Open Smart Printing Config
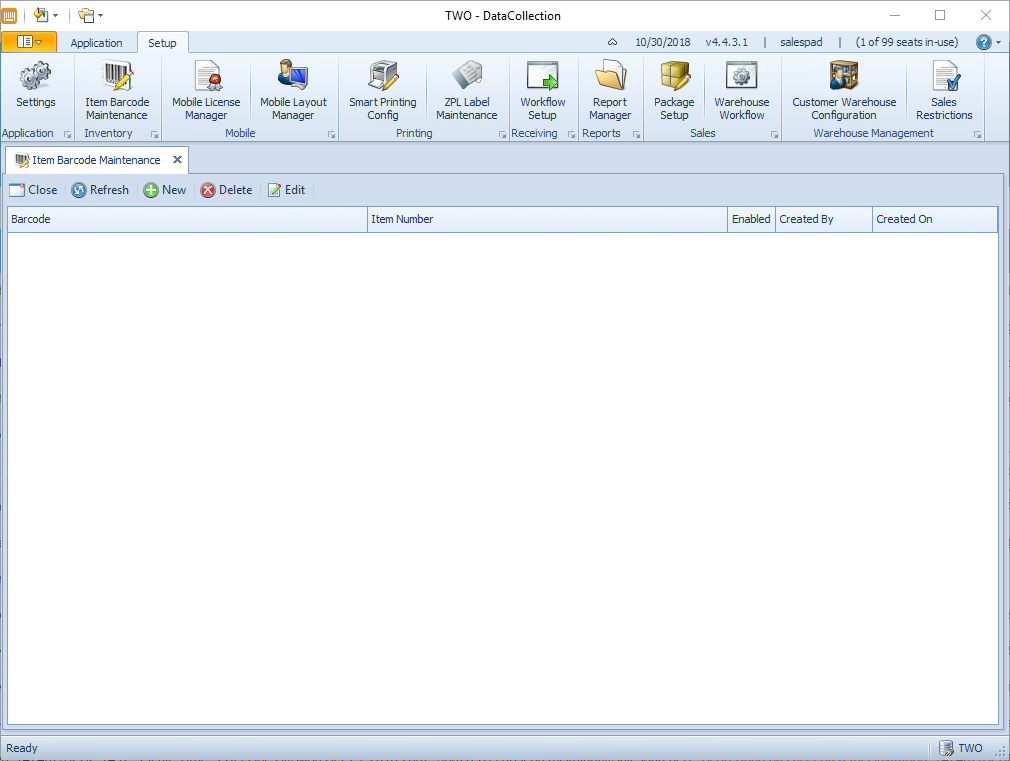1010x761 pixels. coord(382,90)
